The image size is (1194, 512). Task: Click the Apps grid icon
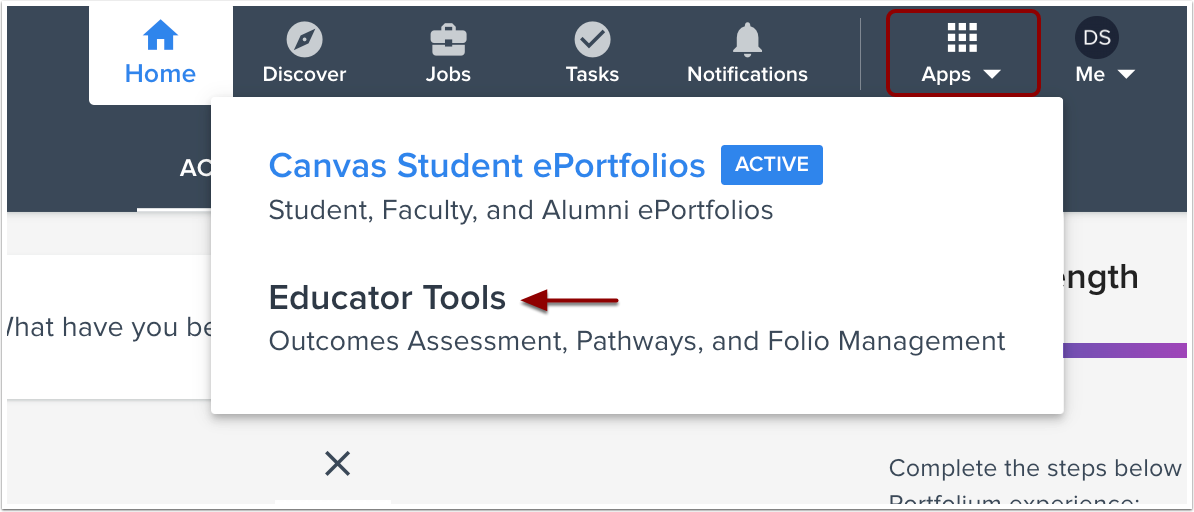pos(961,37)
